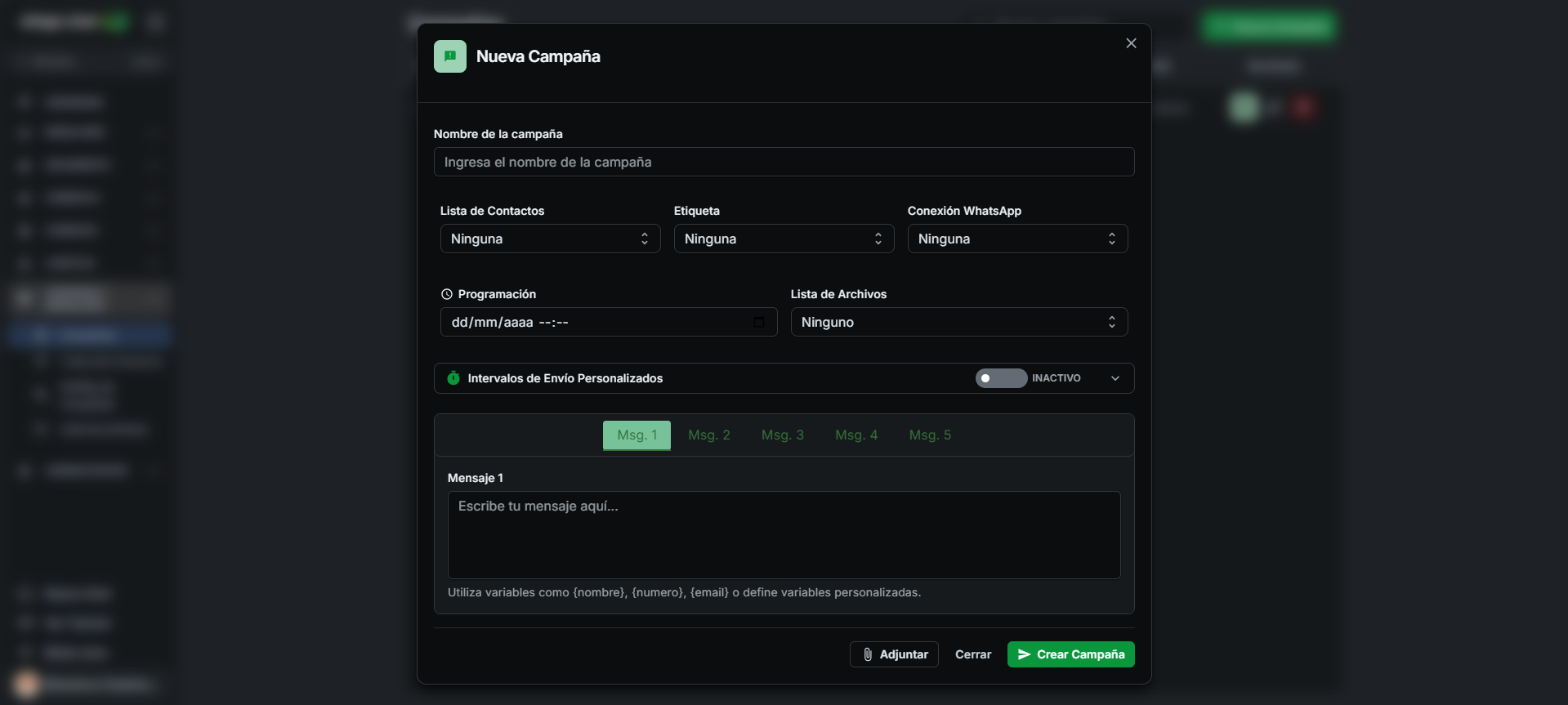Screen dimensions: 1568x705
Task: Click the clock icon next to Programación
Action: click(446, 294)
